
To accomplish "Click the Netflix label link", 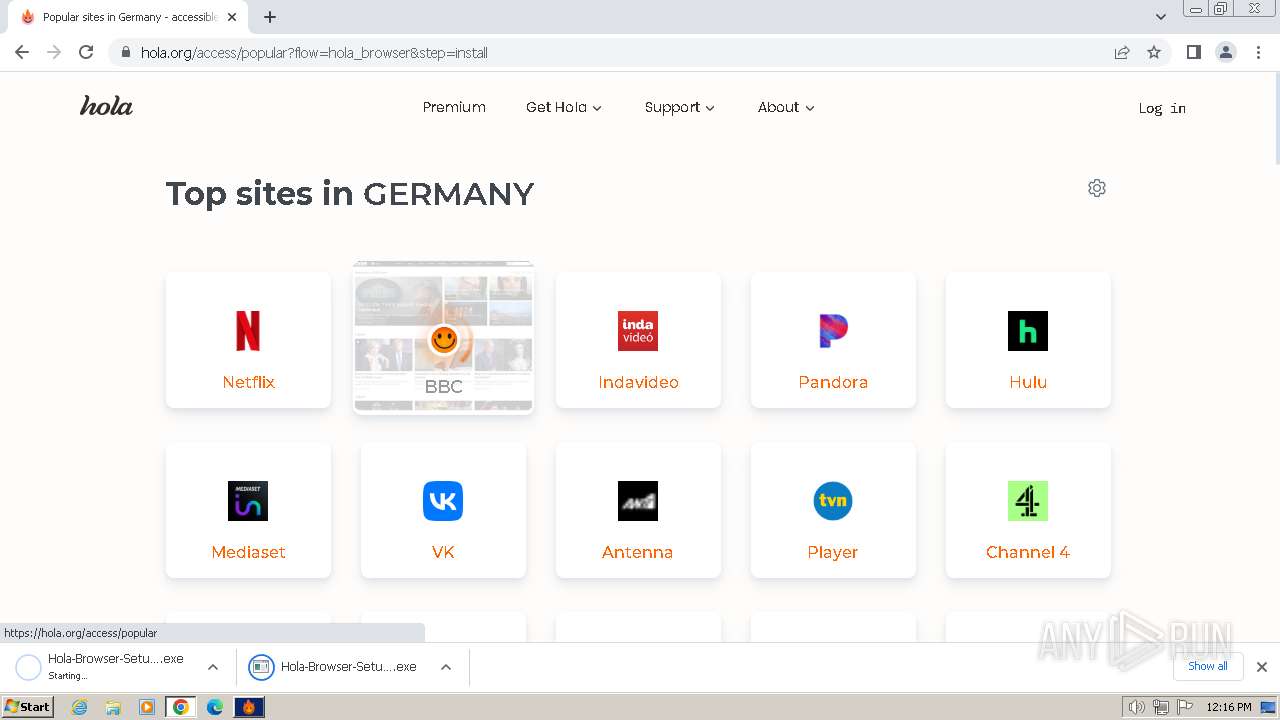I will click(248, 382).
